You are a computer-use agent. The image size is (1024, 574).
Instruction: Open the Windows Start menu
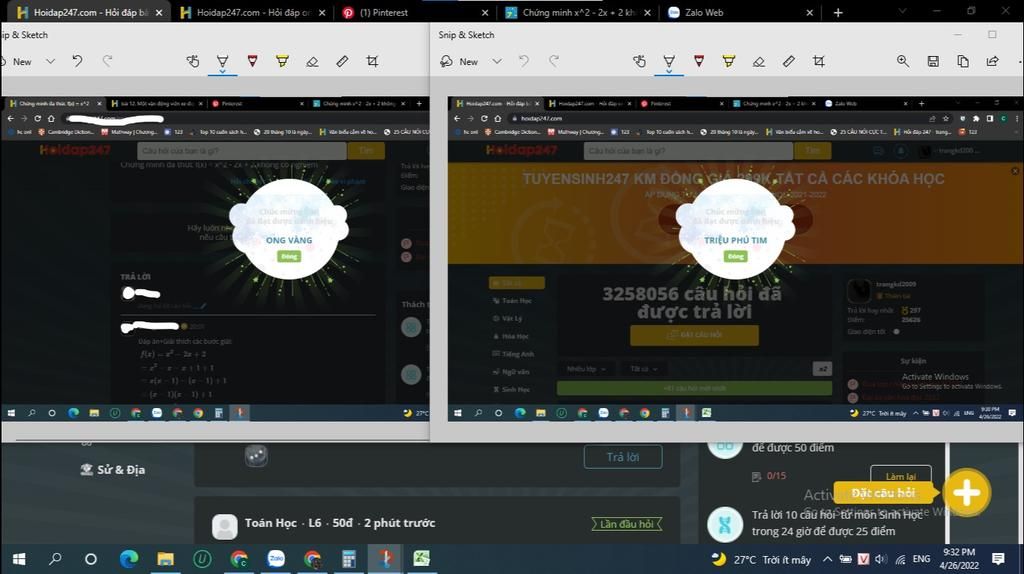pos(19,559)
